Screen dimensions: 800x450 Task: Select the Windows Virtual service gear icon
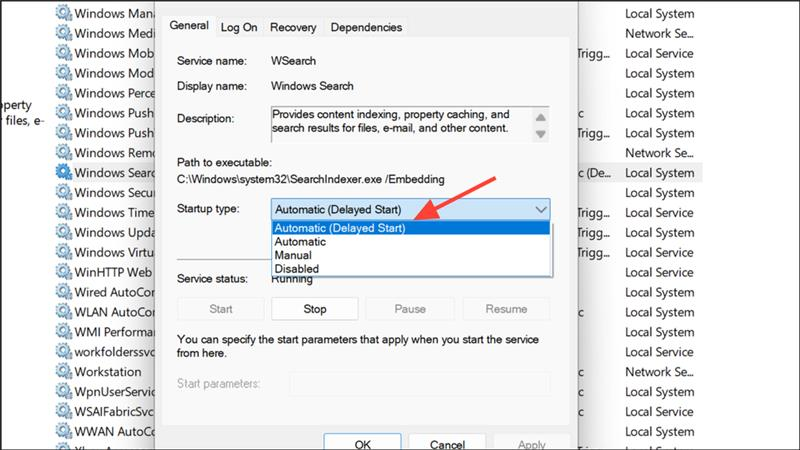click(x=64, y=252)
